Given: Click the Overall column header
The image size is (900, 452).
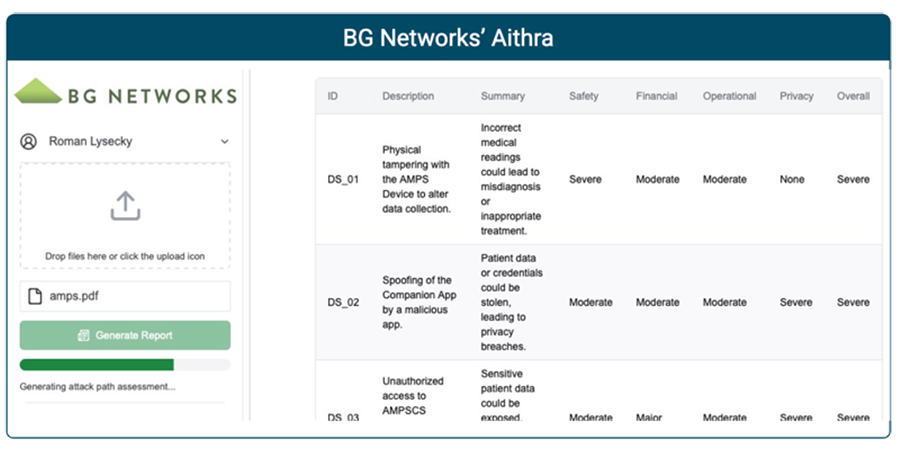Looking at the screenshot, I should click(x=853, y=97).
